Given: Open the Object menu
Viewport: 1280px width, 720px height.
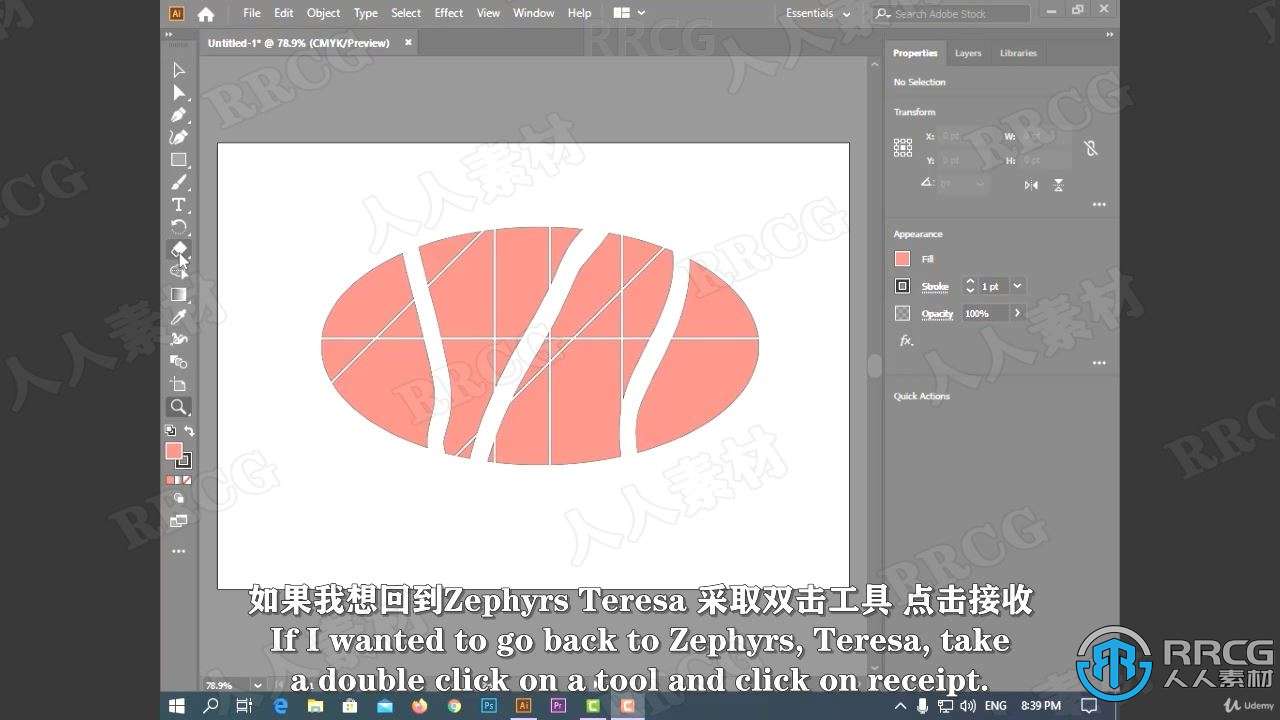Looking at the screenshot, I should [323, 13].
